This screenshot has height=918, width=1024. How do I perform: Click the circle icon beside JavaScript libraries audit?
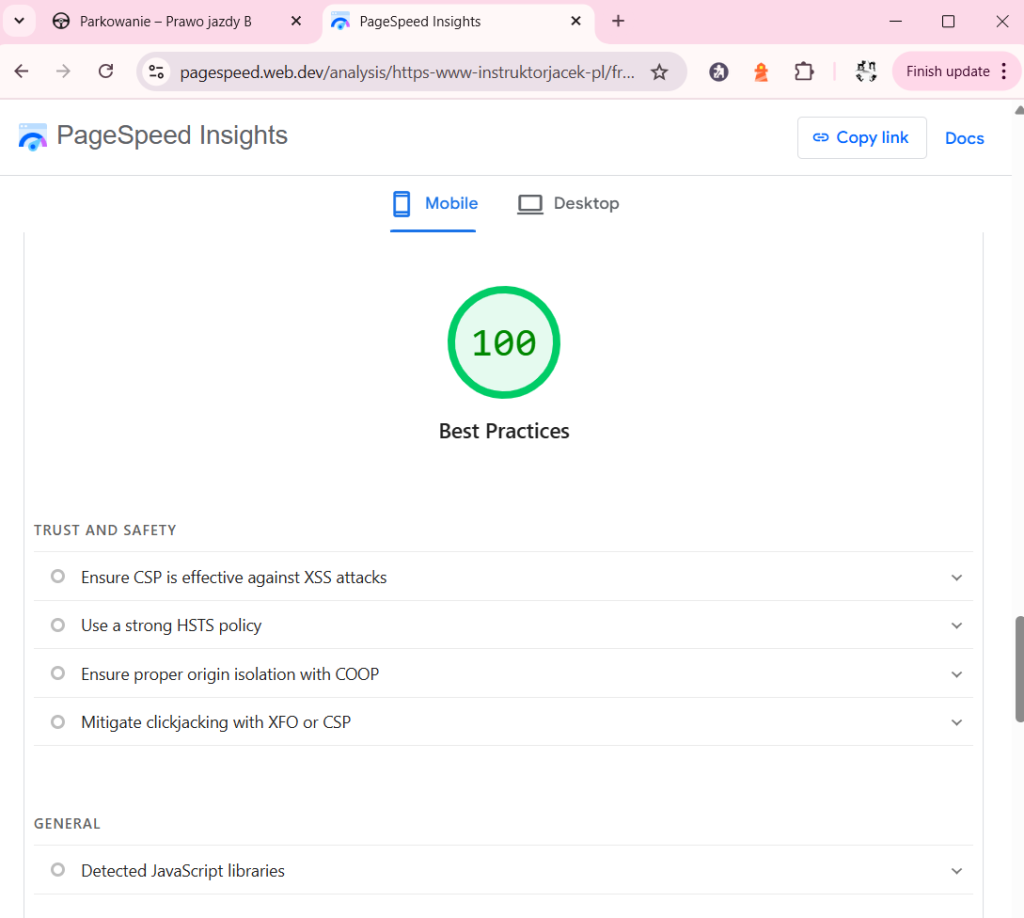click(x=57, y=870)
